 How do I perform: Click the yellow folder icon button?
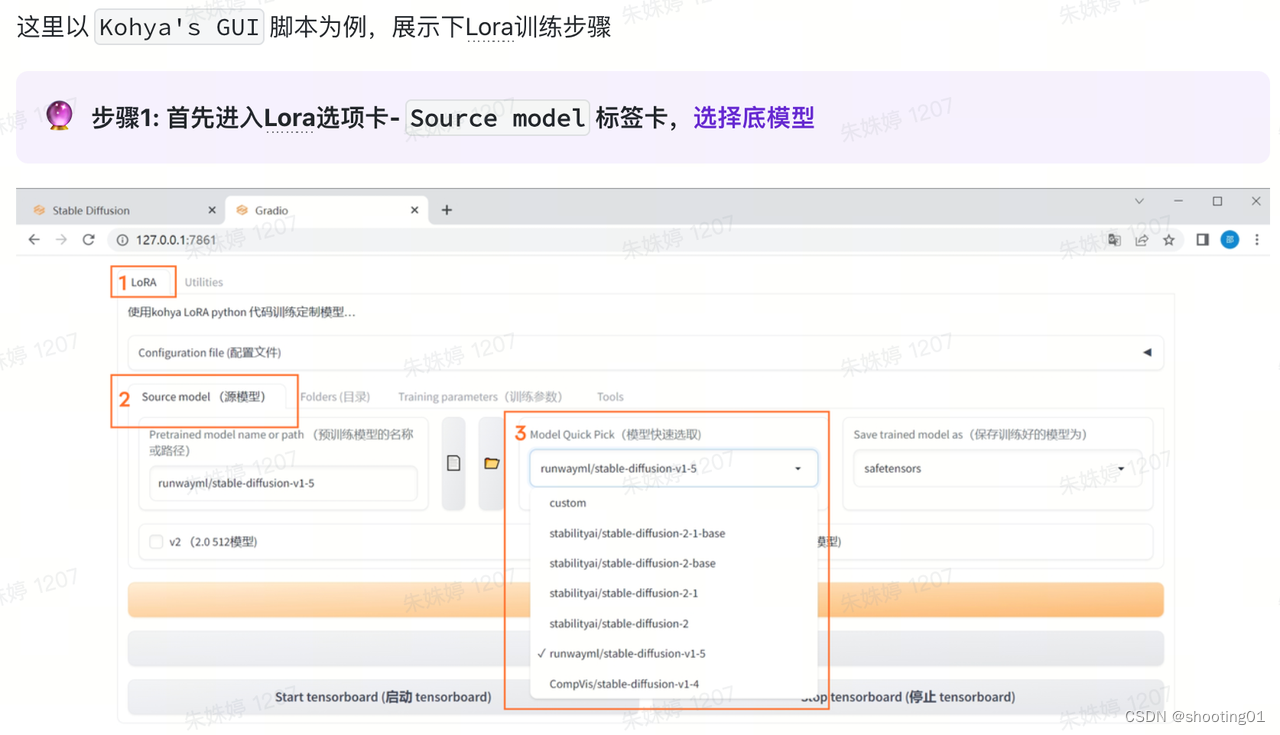pyautogui.click(x=491, y=463)
